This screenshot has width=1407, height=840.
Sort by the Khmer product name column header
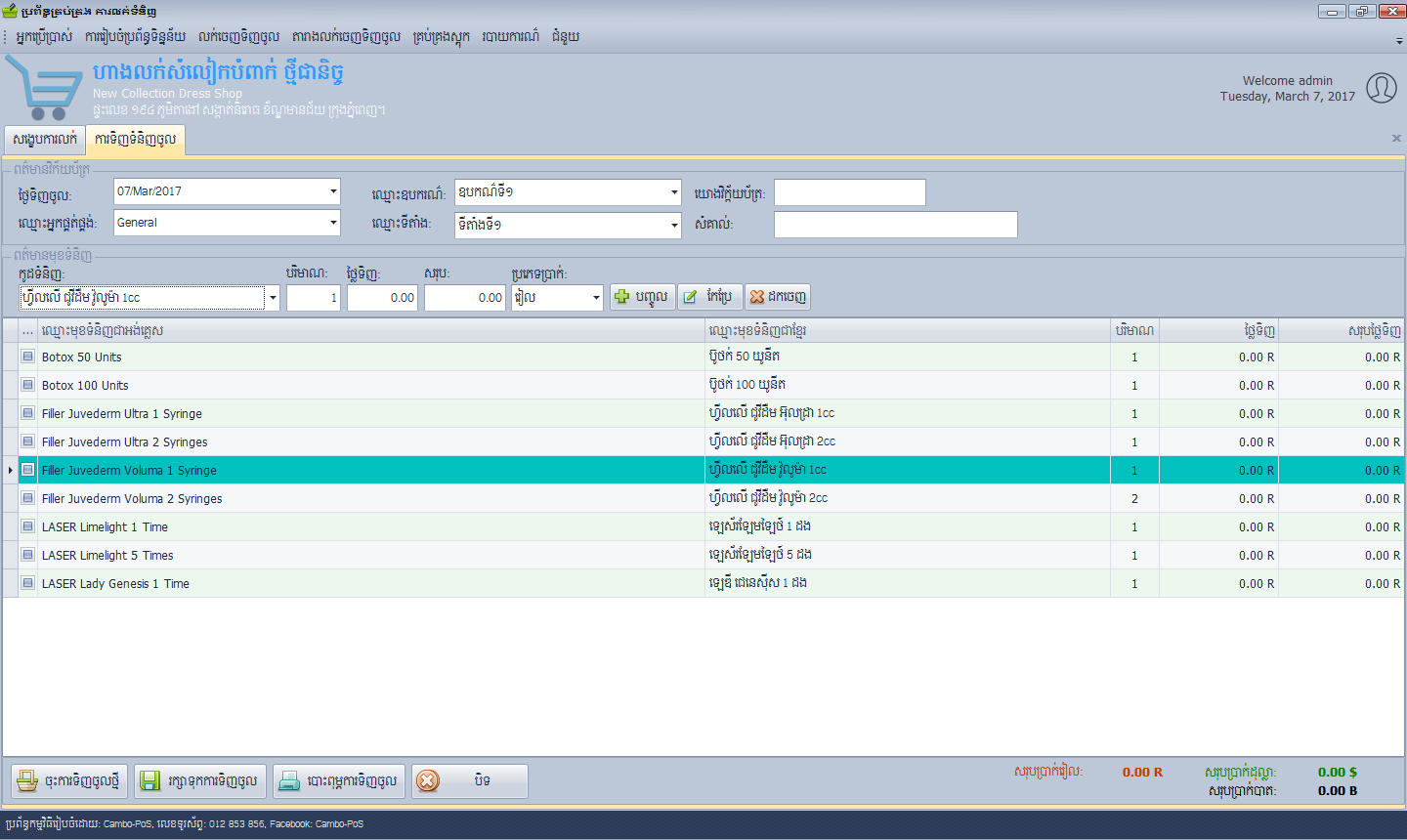(907, 330)
